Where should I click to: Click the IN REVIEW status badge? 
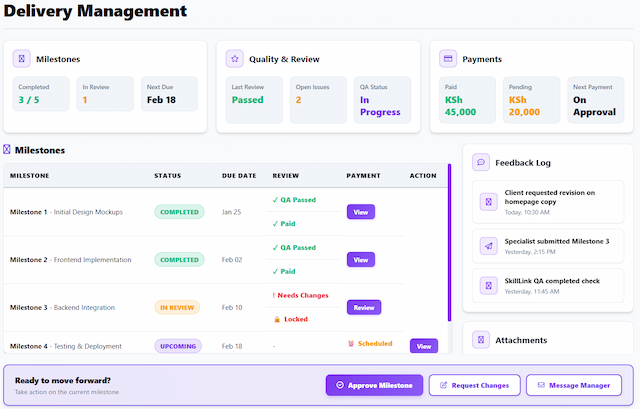(x=177, y=307)
